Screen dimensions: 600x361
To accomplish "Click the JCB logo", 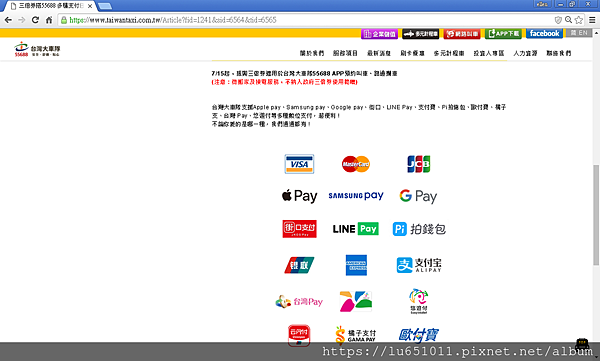I will [x=419, y=164].
